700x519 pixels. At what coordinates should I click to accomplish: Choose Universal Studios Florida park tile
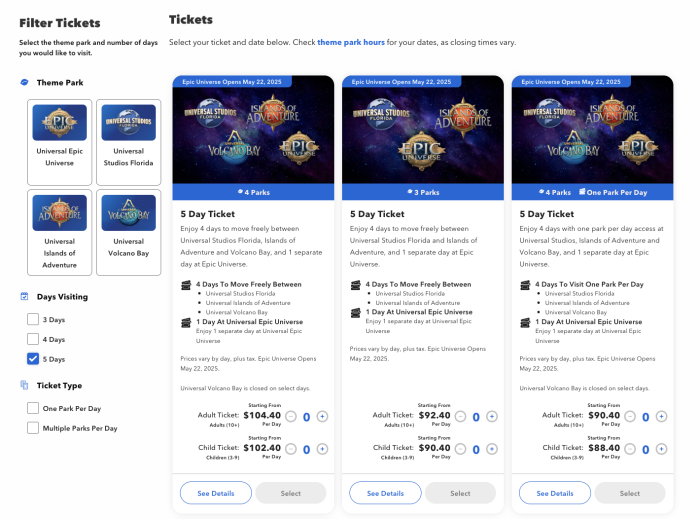point(128,141)
